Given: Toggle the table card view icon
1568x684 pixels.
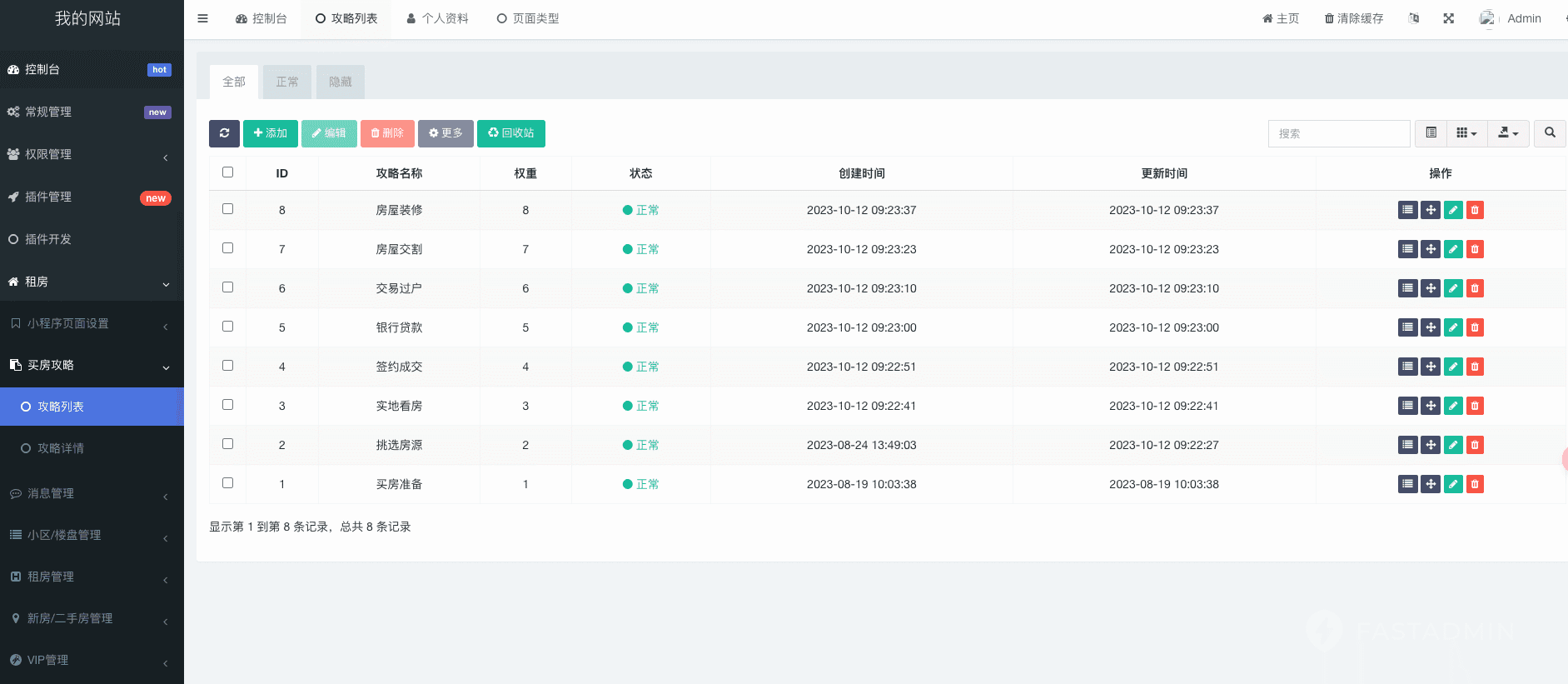Looking at the screenshot, I should click(x=1431, y=133).
